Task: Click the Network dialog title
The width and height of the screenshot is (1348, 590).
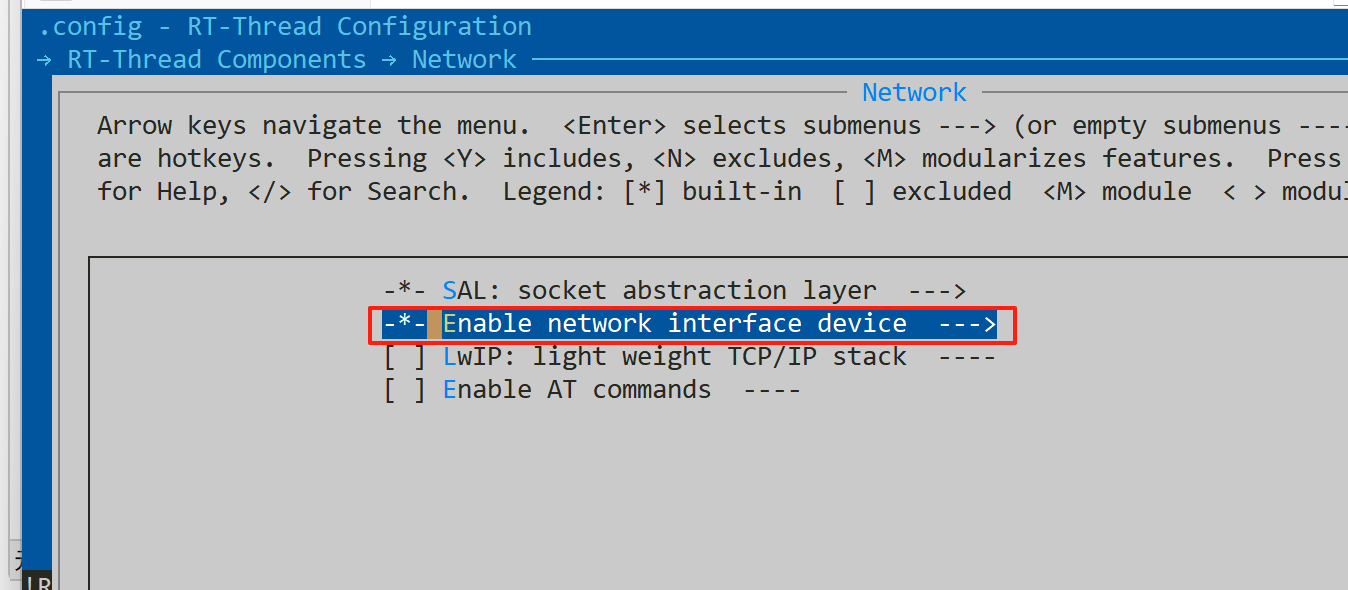Action: pos(914,93)
